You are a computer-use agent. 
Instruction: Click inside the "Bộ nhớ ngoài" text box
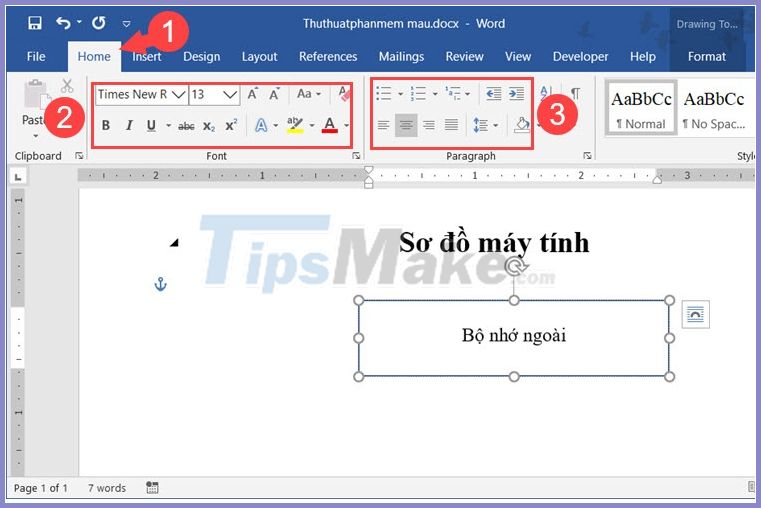click(x=513, y=336)
